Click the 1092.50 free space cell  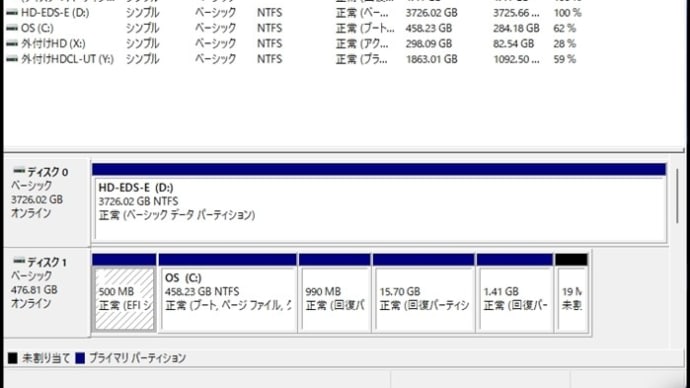point(516,59)
